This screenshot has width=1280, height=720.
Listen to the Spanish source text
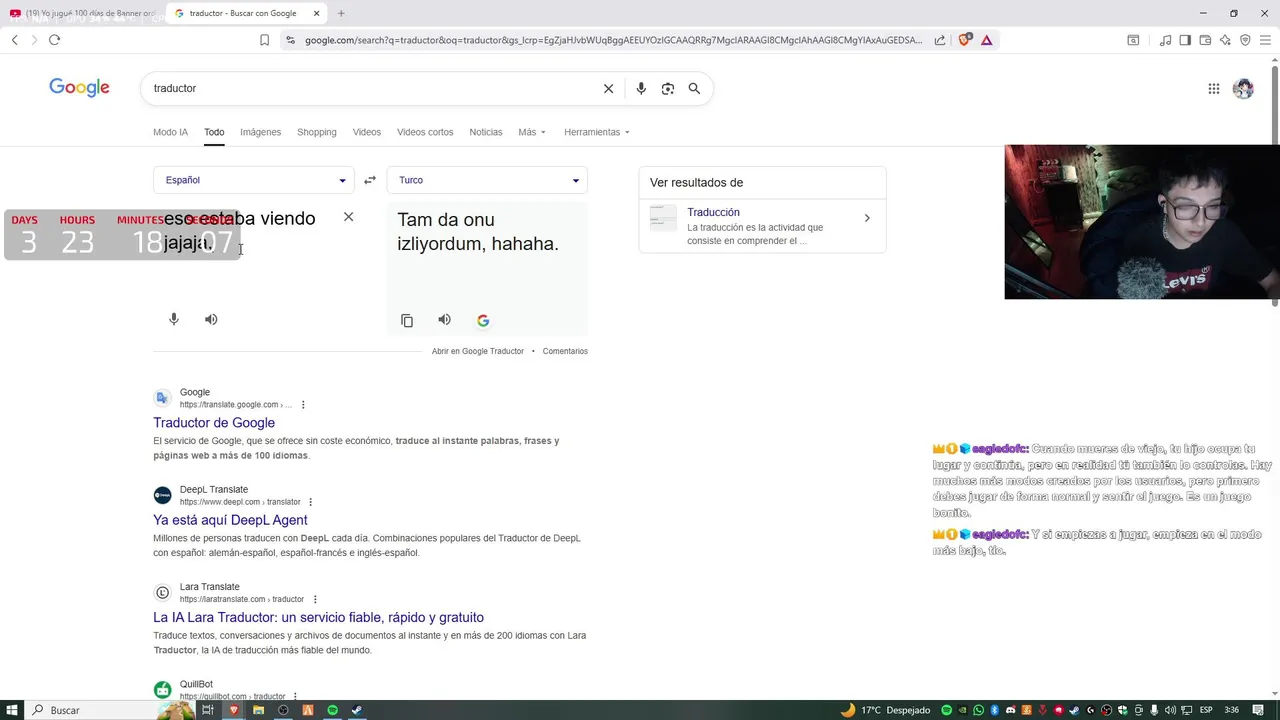211,319
